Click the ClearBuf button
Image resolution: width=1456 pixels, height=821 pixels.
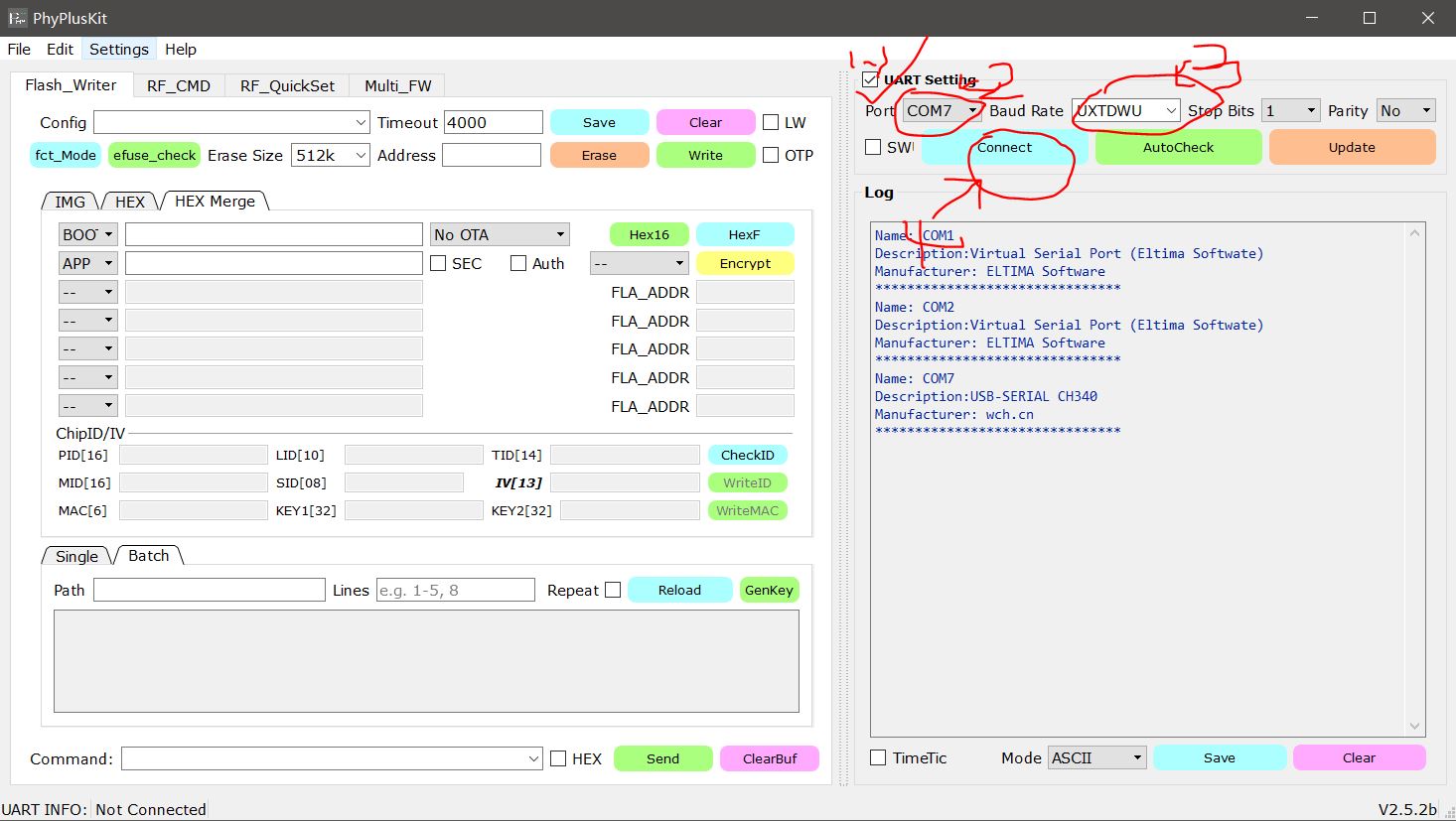[770, 758]
